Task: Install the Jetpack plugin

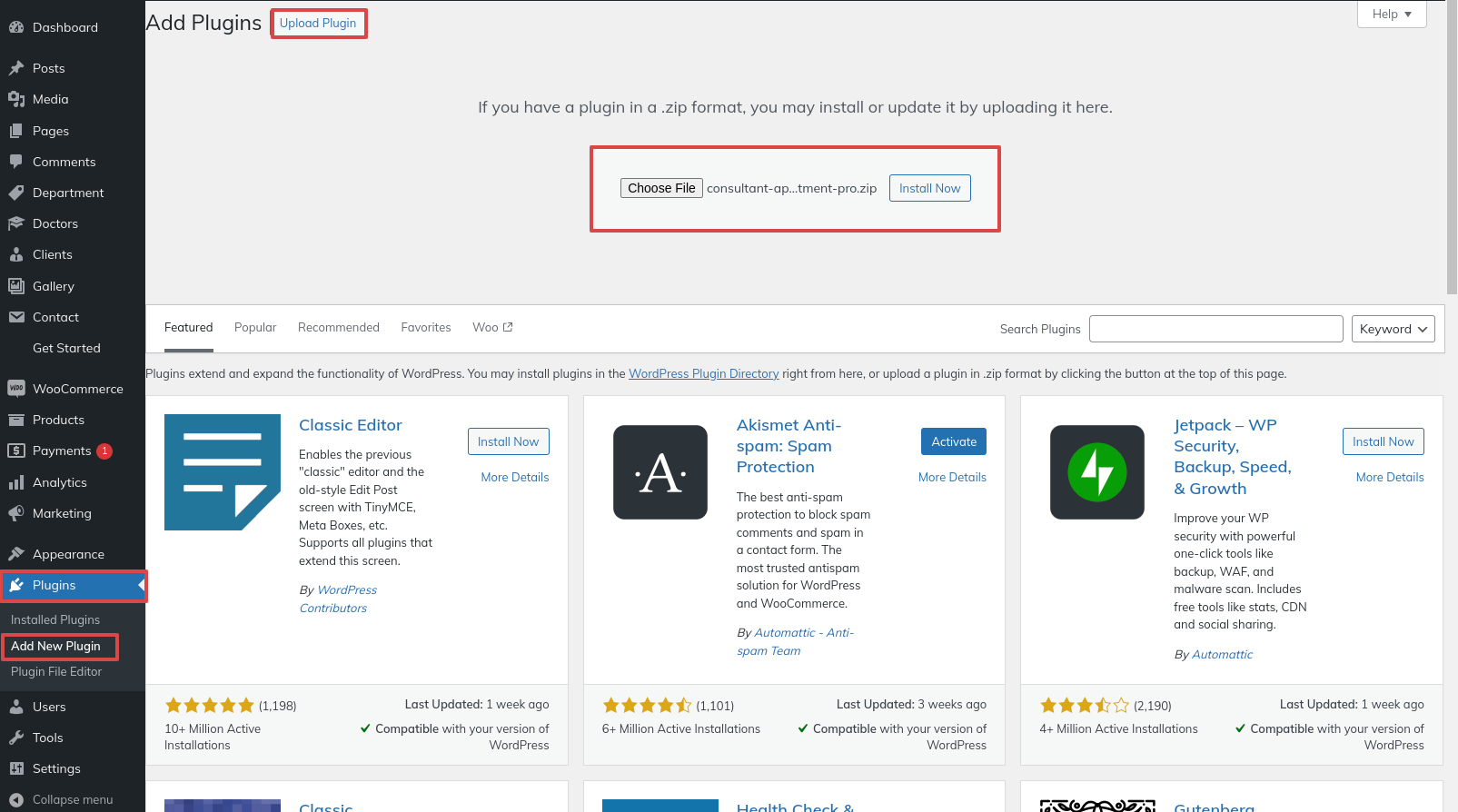Action: point(1384,441)
